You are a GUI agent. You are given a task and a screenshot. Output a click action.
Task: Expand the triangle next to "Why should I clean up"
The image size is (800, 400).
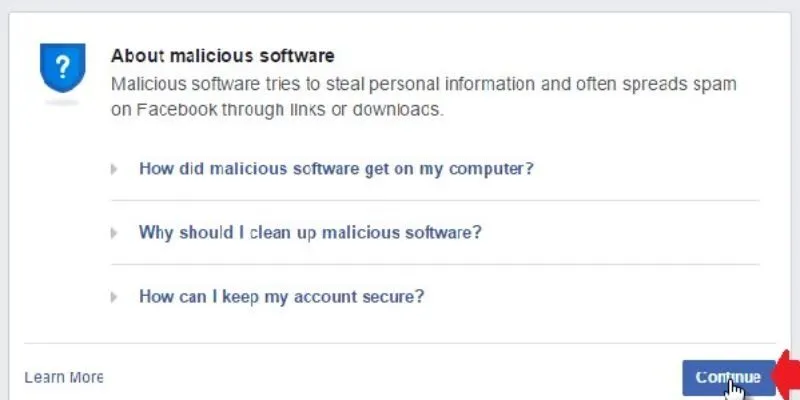[x=115, y=233]
